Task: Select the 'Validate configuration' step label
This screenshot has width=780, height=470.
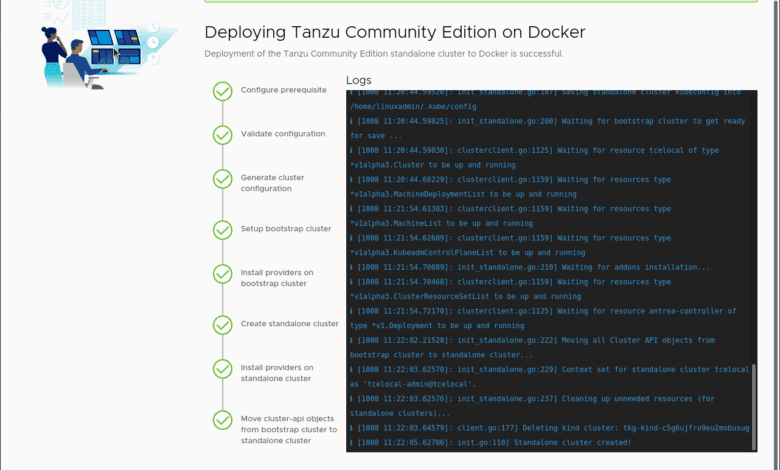Action: pyautogui.click(x=283, y=134)
